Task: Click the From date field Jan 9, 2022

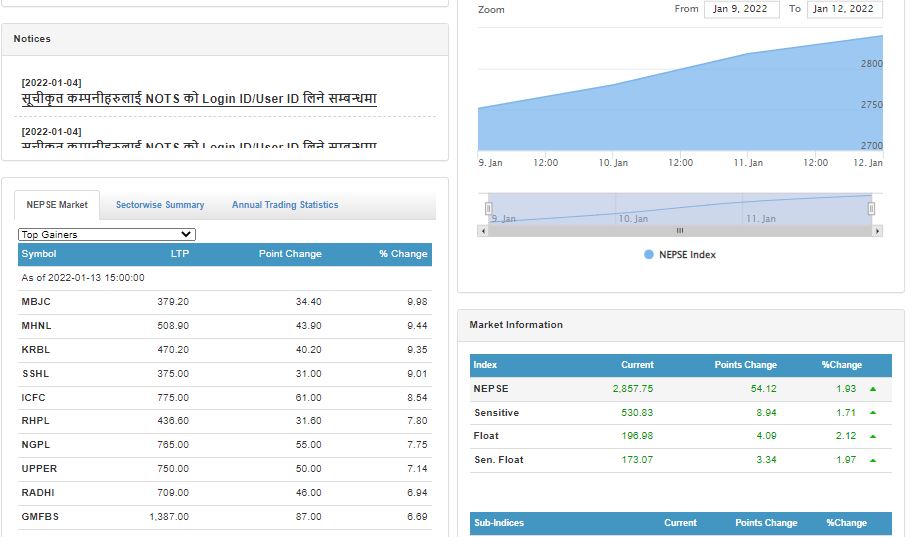Action: 741,9
